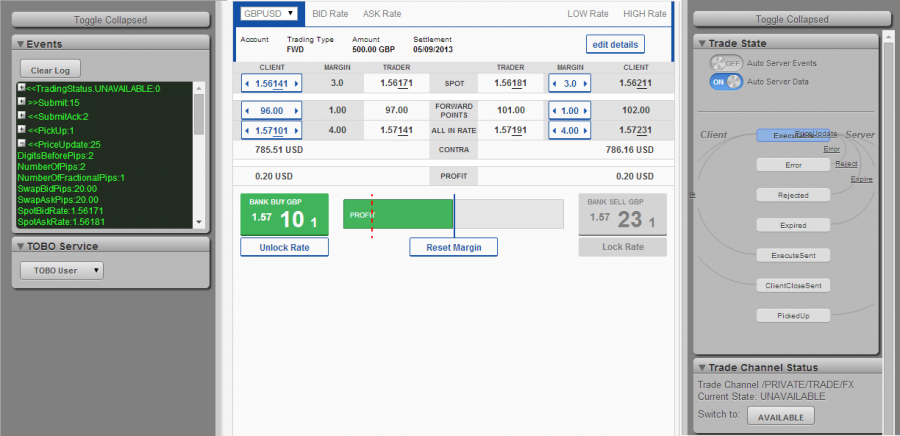Clear the events log
This screenshot has height=436, width=900.
click(50, 71)
